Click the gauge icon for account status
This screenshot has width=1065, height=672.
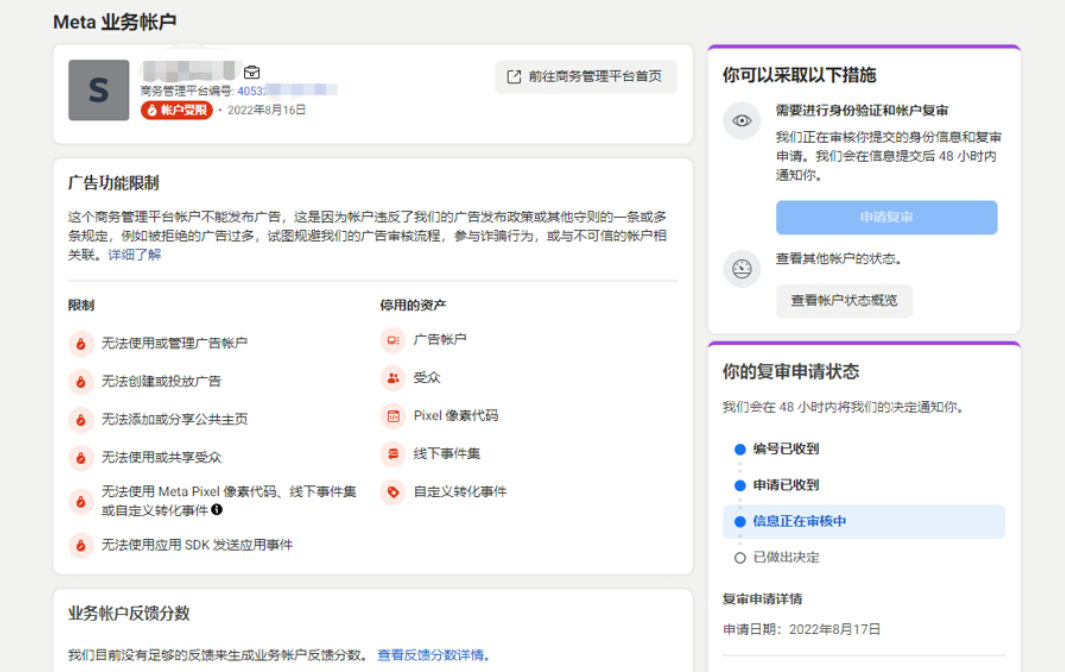pyautogui.click(x=742, y=269)
